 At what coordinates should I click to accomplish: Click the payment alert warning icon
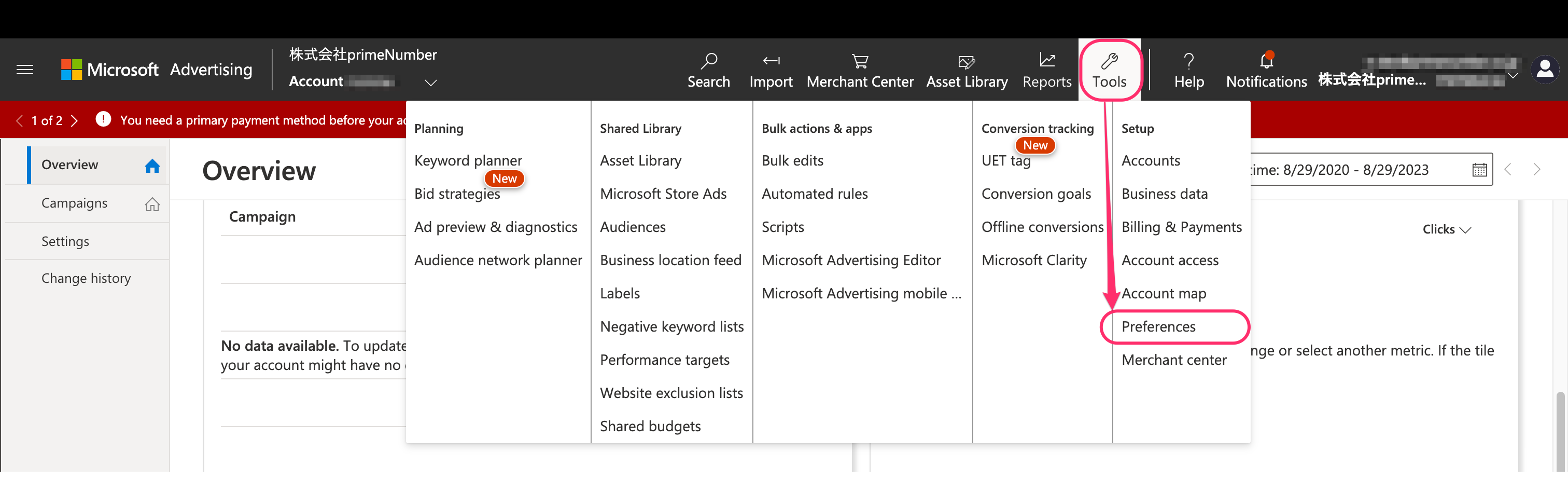click(x=104, y=119)
